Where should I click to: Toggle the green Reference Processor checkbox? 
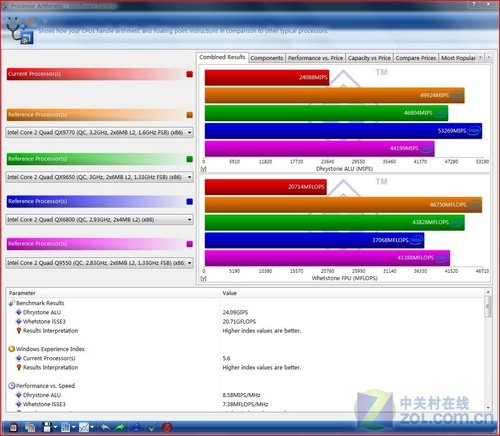click(190, 159)
